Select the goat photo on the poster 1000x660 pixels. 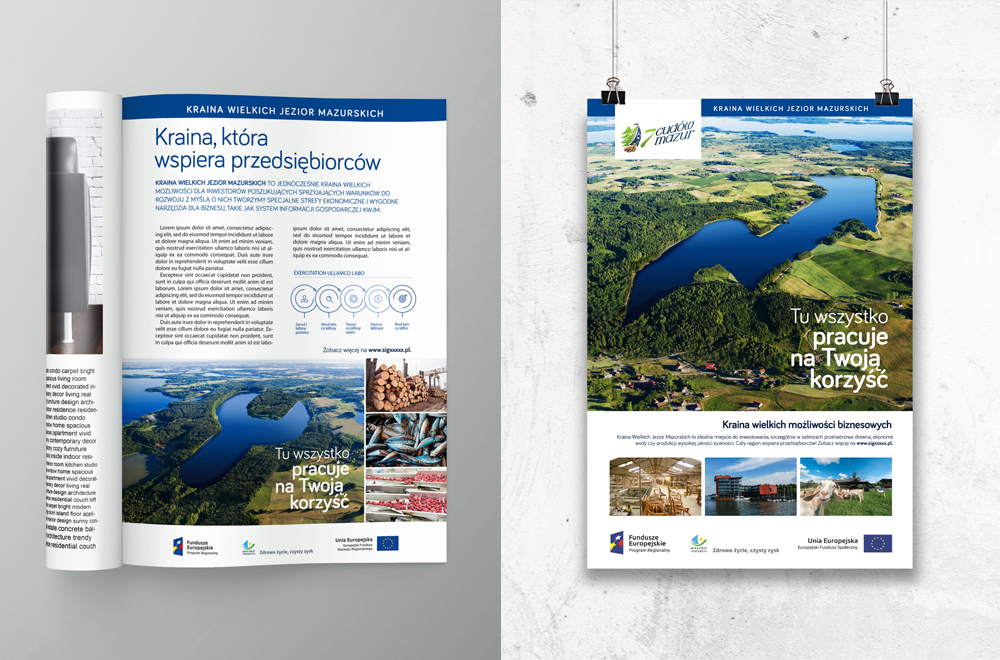pos(846,487)
